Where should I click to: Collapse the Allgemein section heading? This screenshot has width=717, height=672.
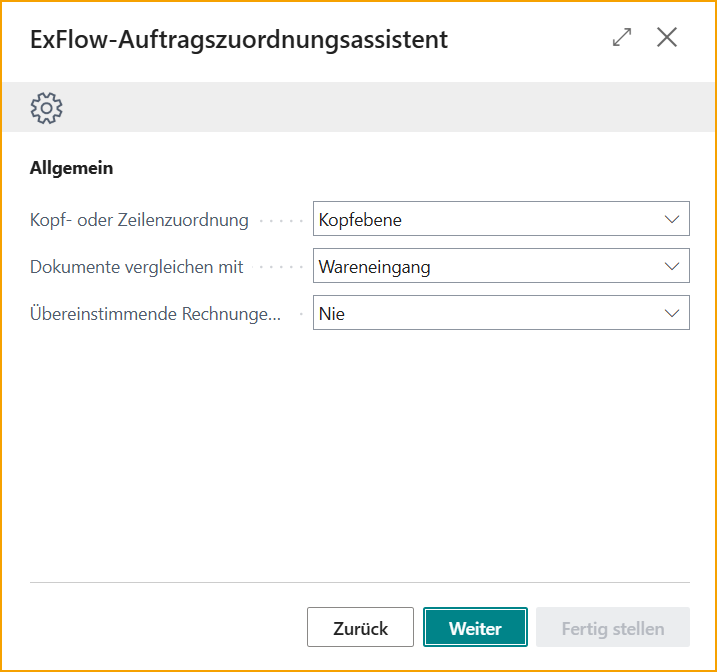[x=72, y=168]
